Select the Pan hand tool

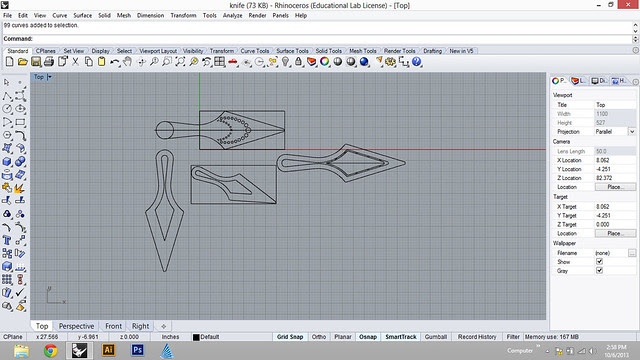128,62
